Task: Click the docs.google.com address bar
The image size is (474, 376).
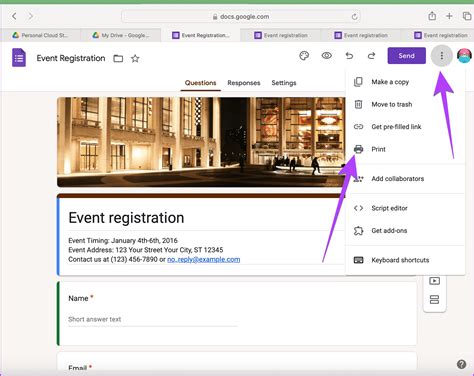Action: [241, 16]
